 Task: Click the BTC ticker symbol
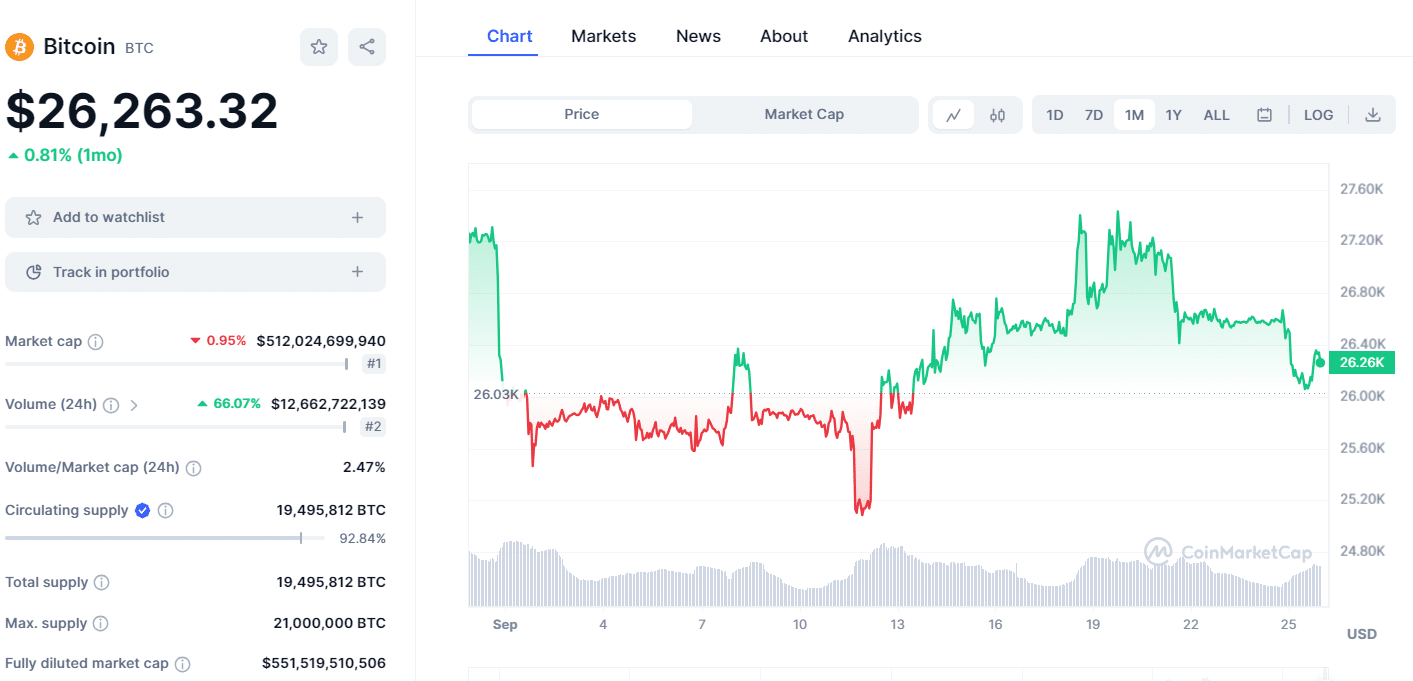click(139, 48)
